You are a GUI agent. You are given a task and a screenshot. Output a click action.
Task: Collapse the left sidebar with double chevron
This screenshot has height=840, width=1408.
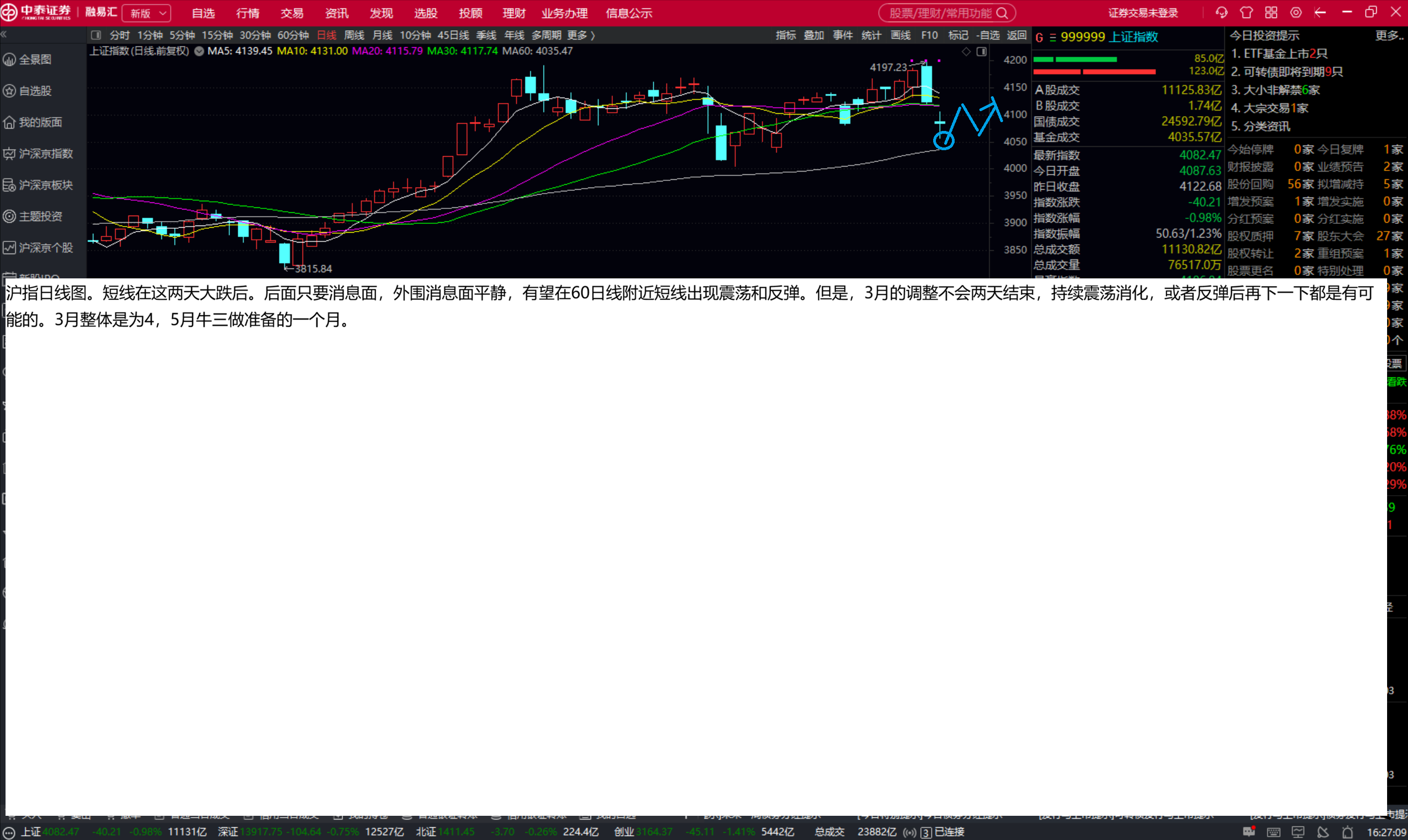click(x=4, y=35)
